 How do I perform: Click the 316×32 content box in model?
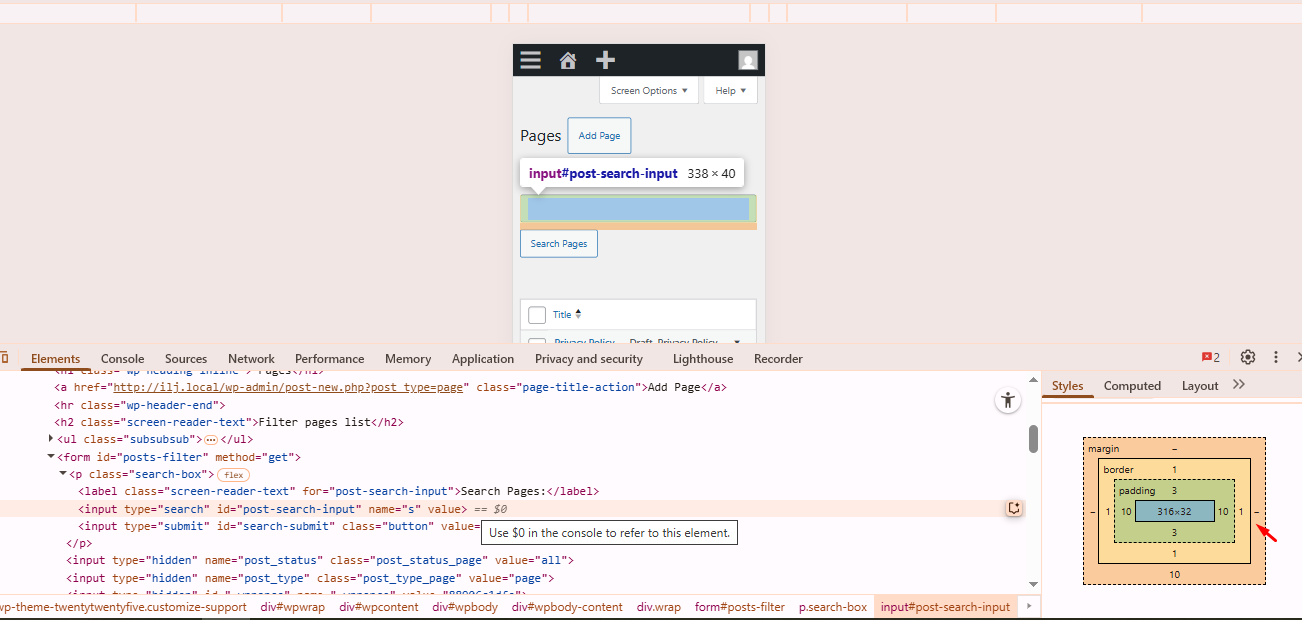pos(1174,511)
